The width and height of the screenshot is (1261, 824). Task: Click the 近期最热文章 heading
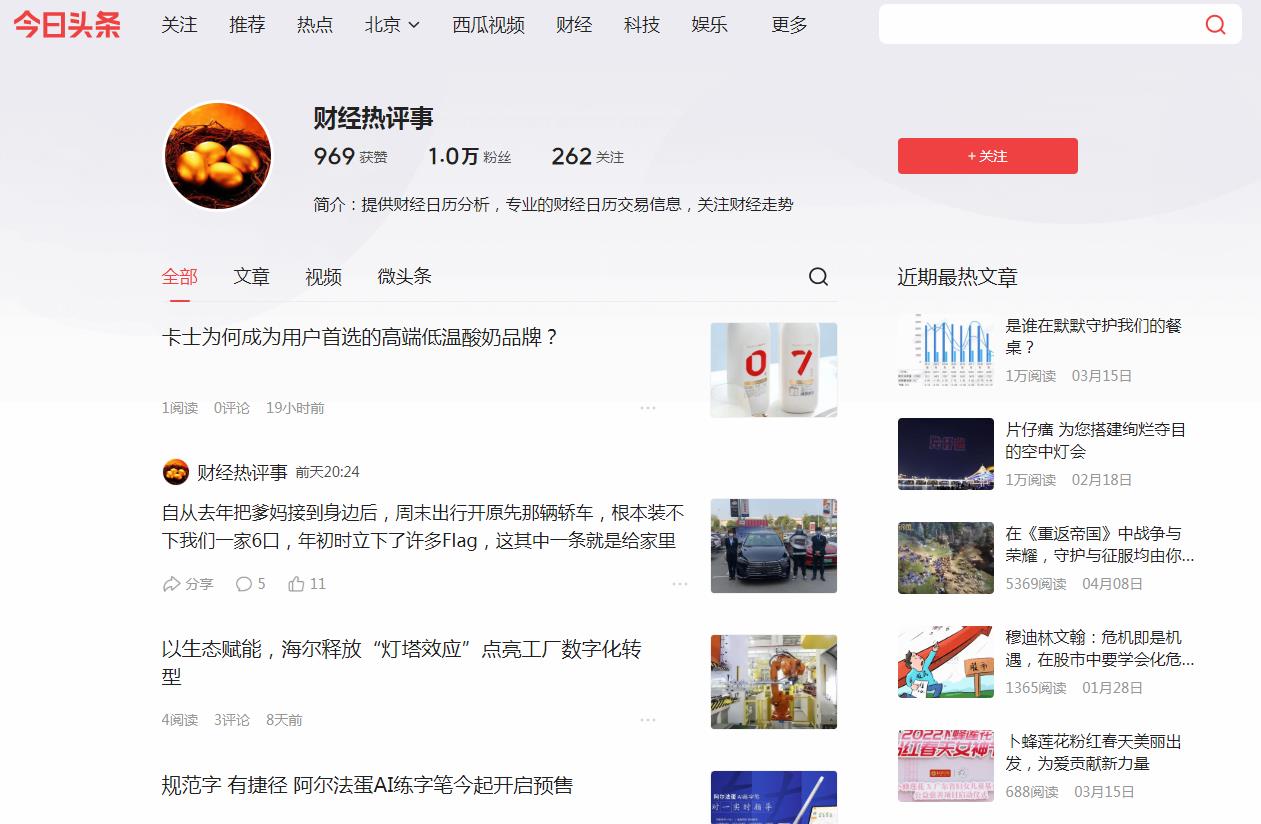[x=957, y=277]
